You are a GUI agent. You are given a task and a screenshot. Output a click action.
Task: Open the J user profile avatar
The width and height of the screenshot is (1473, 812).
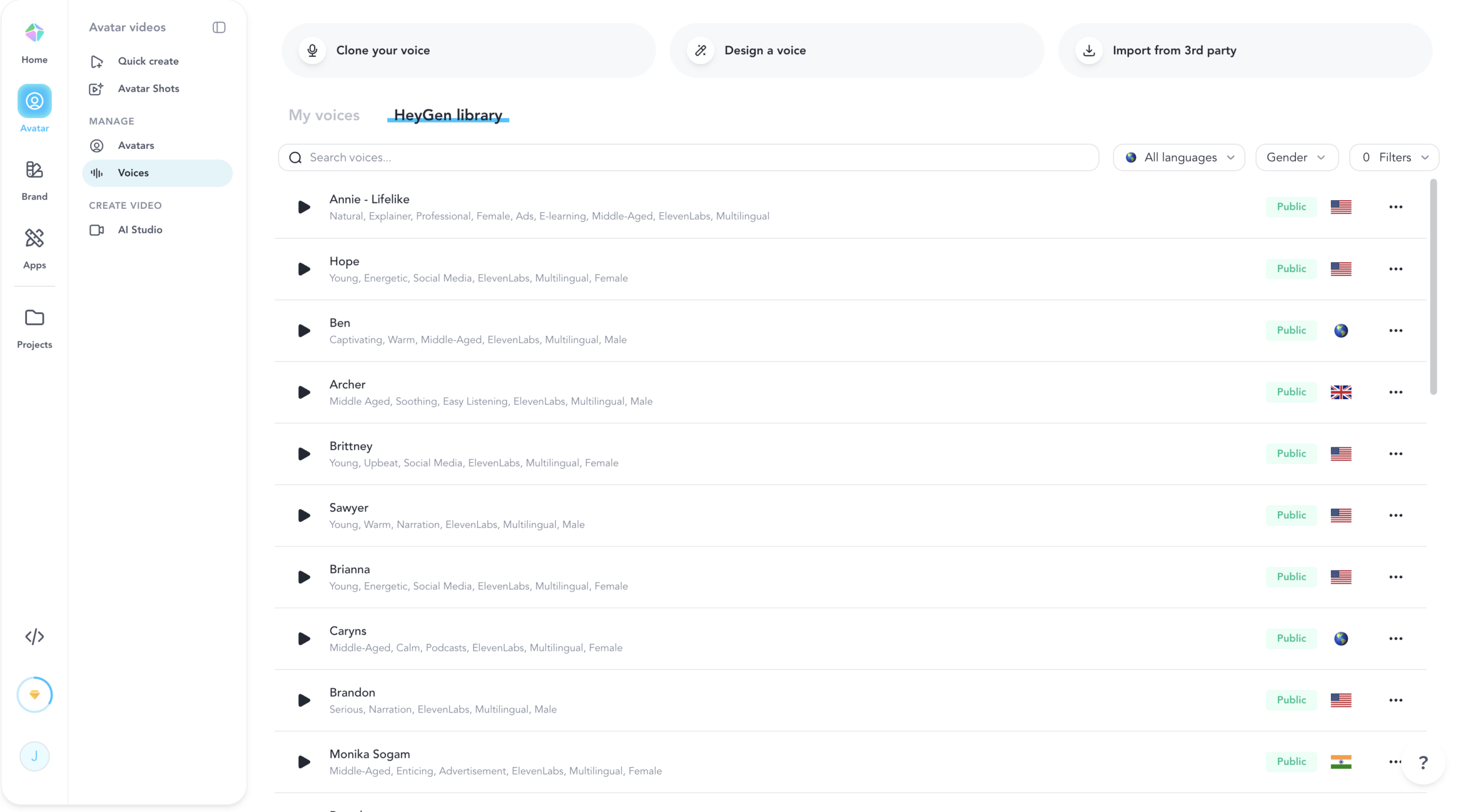coord(35,756)
